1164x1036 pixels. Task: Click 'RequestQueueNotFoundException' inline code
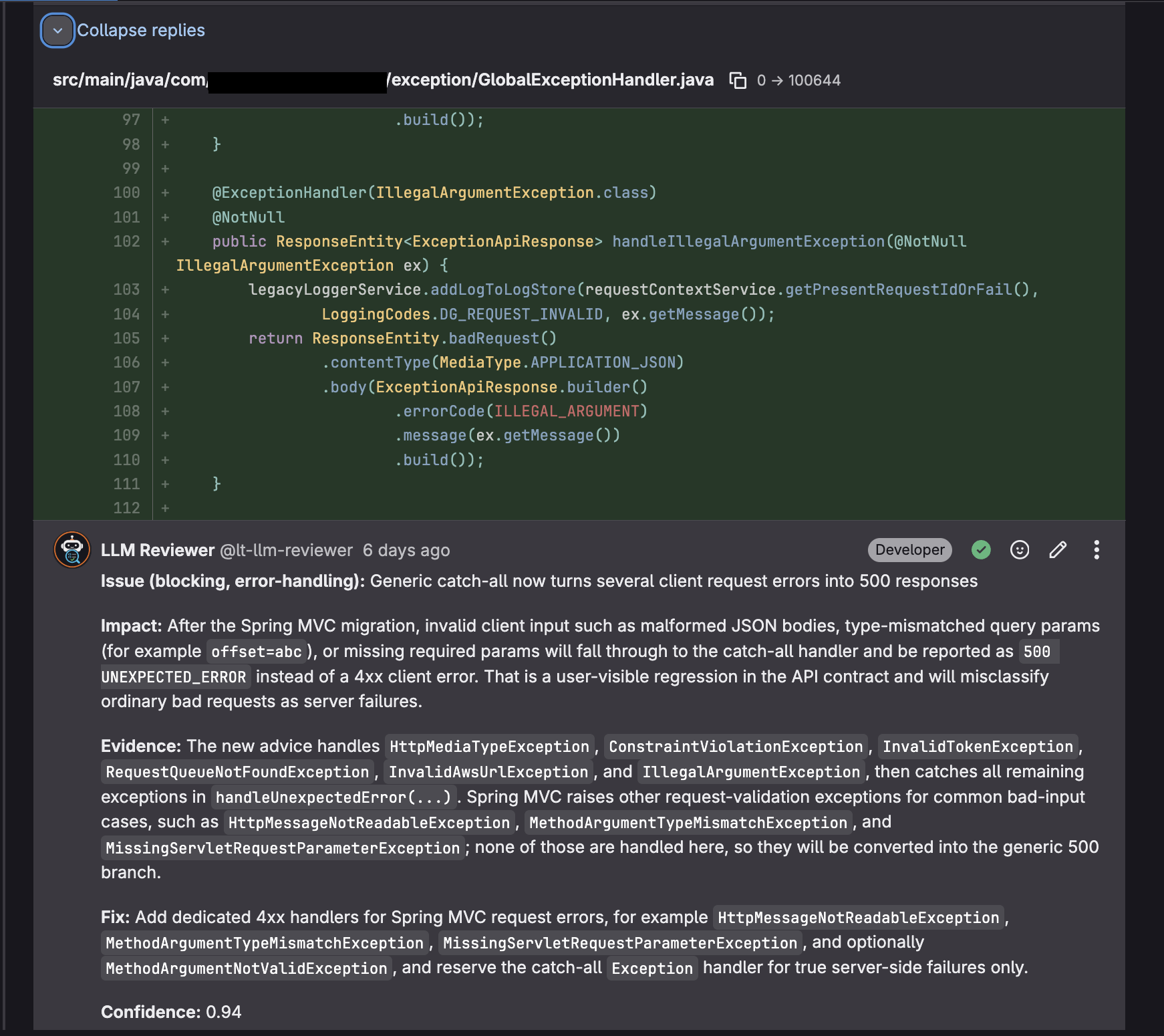click(x=237, y=772)
